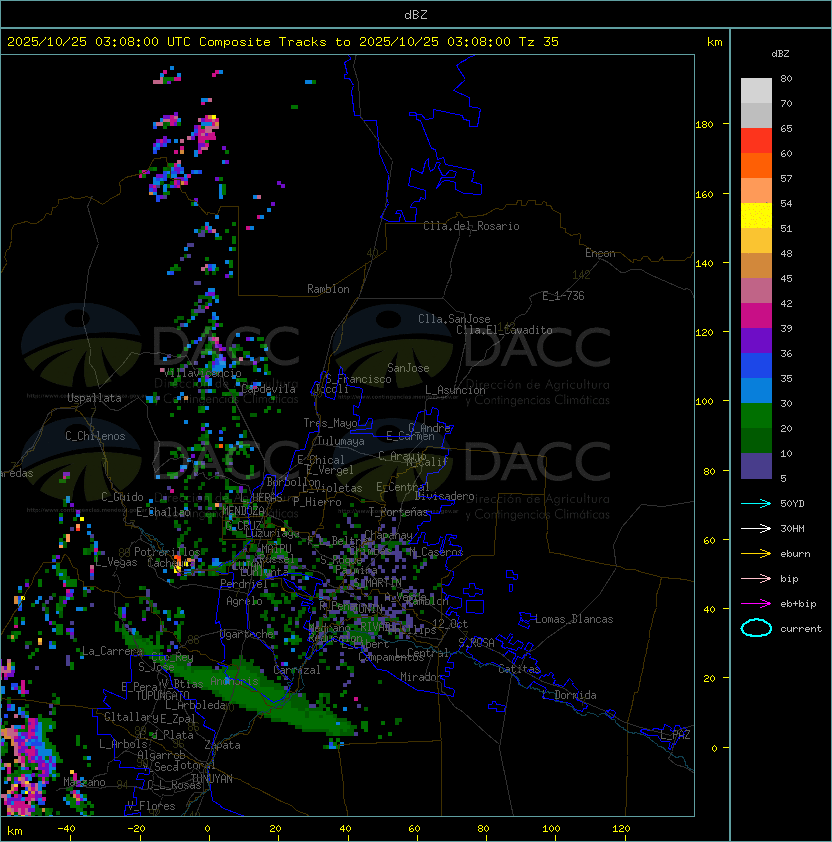Viewport: 832px width, 842px height.
Task: Click the 'Agrelo' map label
Action: point(244,601)
